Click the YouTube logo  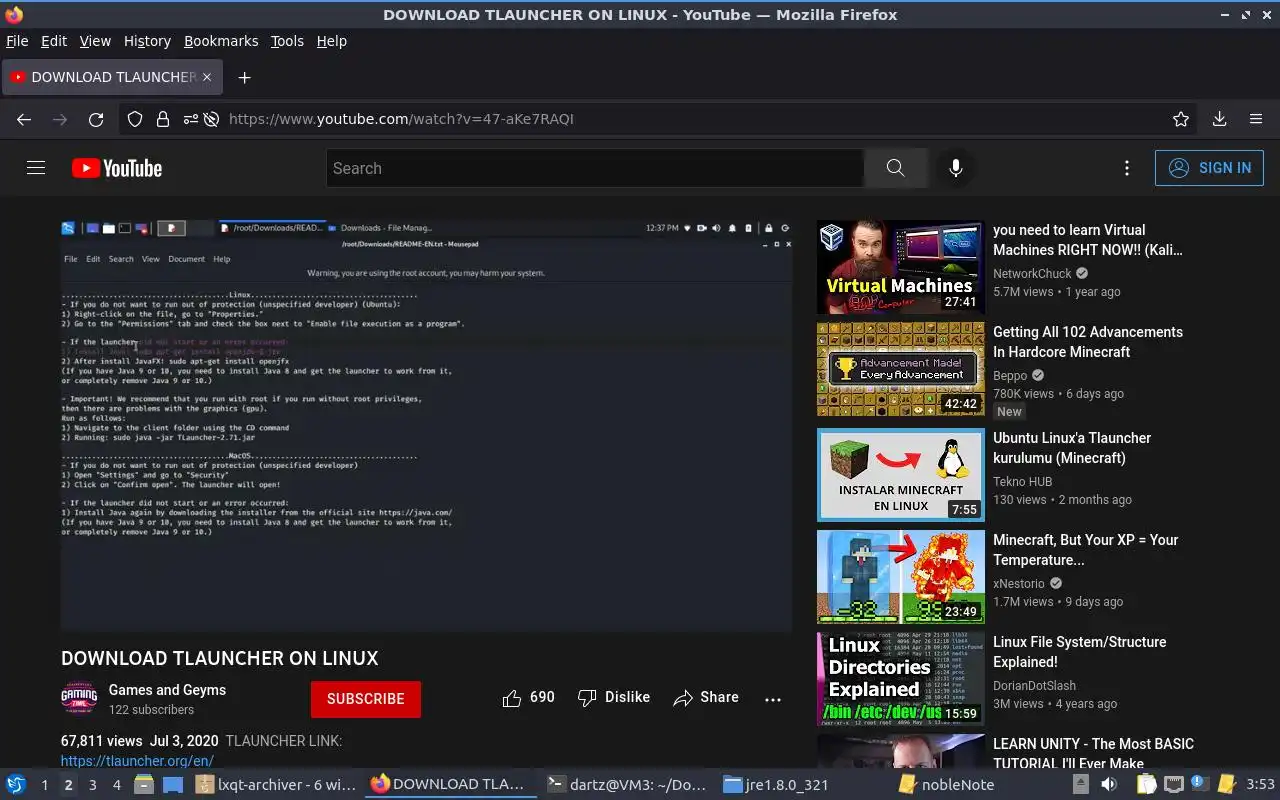(x=117, y=168)
